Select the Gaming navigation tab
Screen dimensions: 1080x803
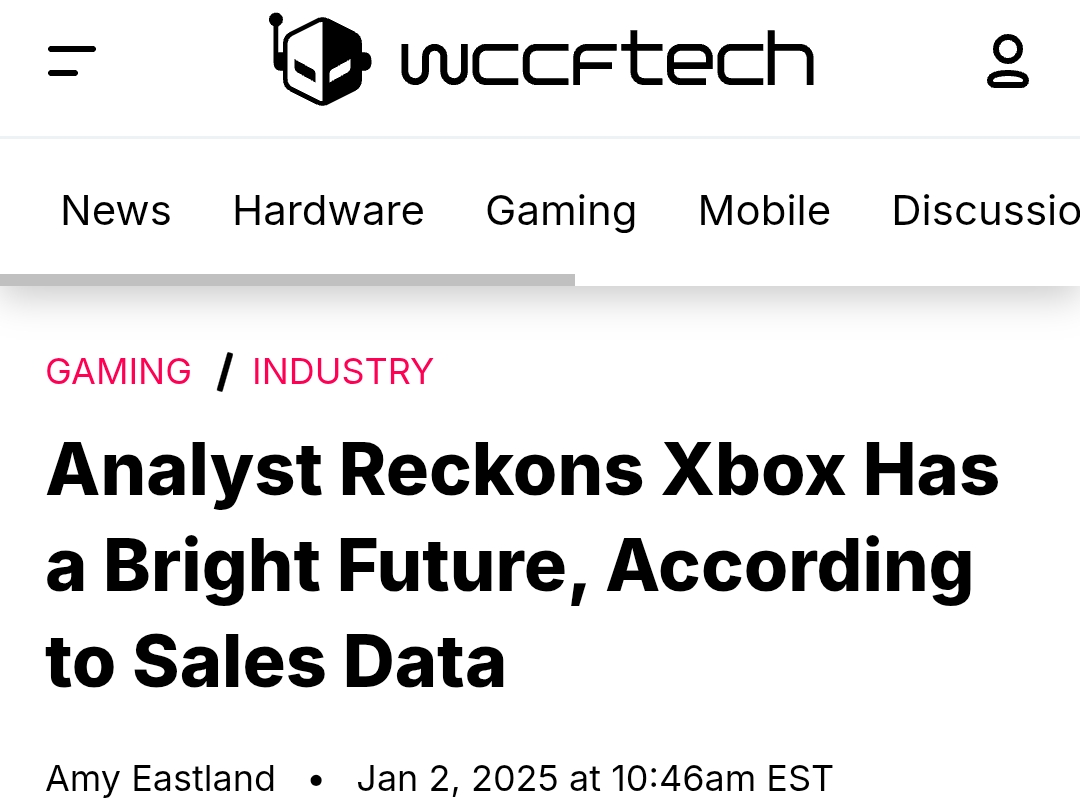point(561,211)
